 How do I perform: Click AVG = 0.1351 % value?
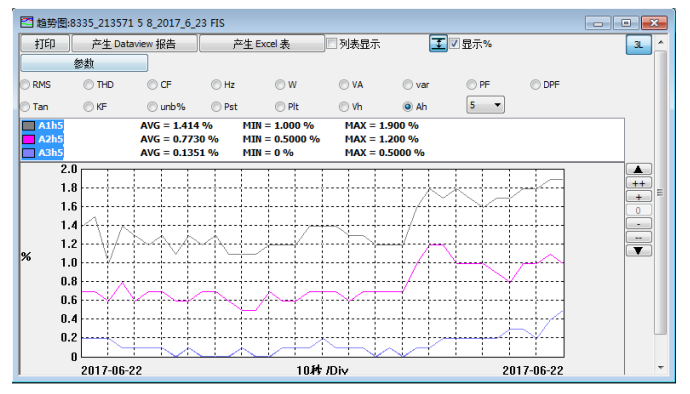coord(180,153)
